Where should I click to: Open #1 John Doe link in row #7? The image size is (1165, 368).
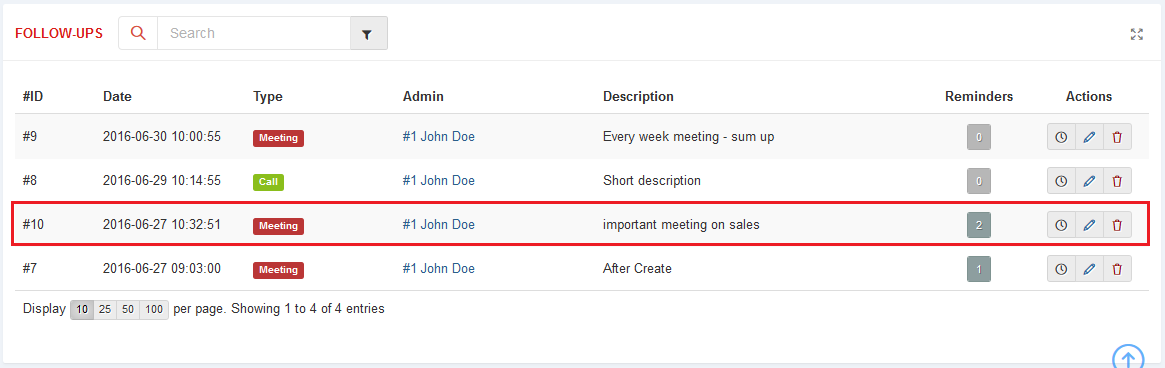[438, 268]
